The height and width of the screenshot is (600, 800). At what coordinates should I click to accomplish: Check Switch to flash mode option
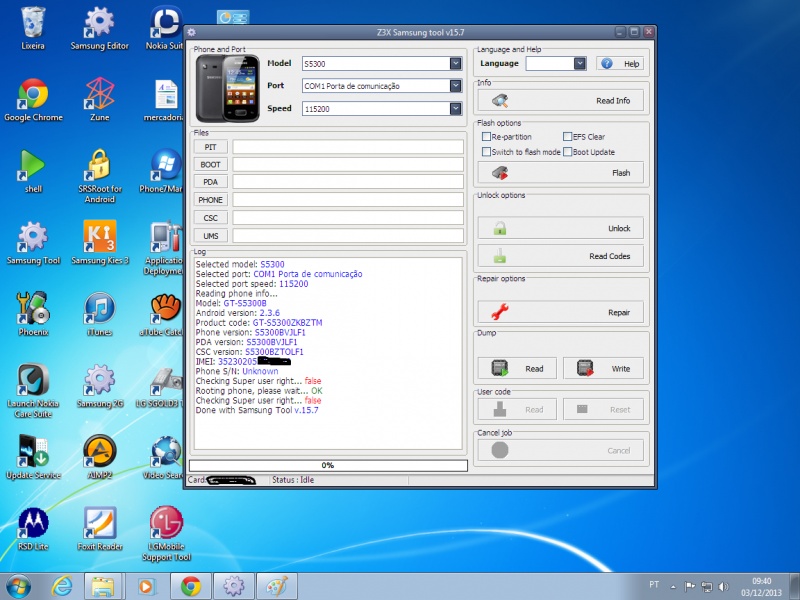pos(486,152)
